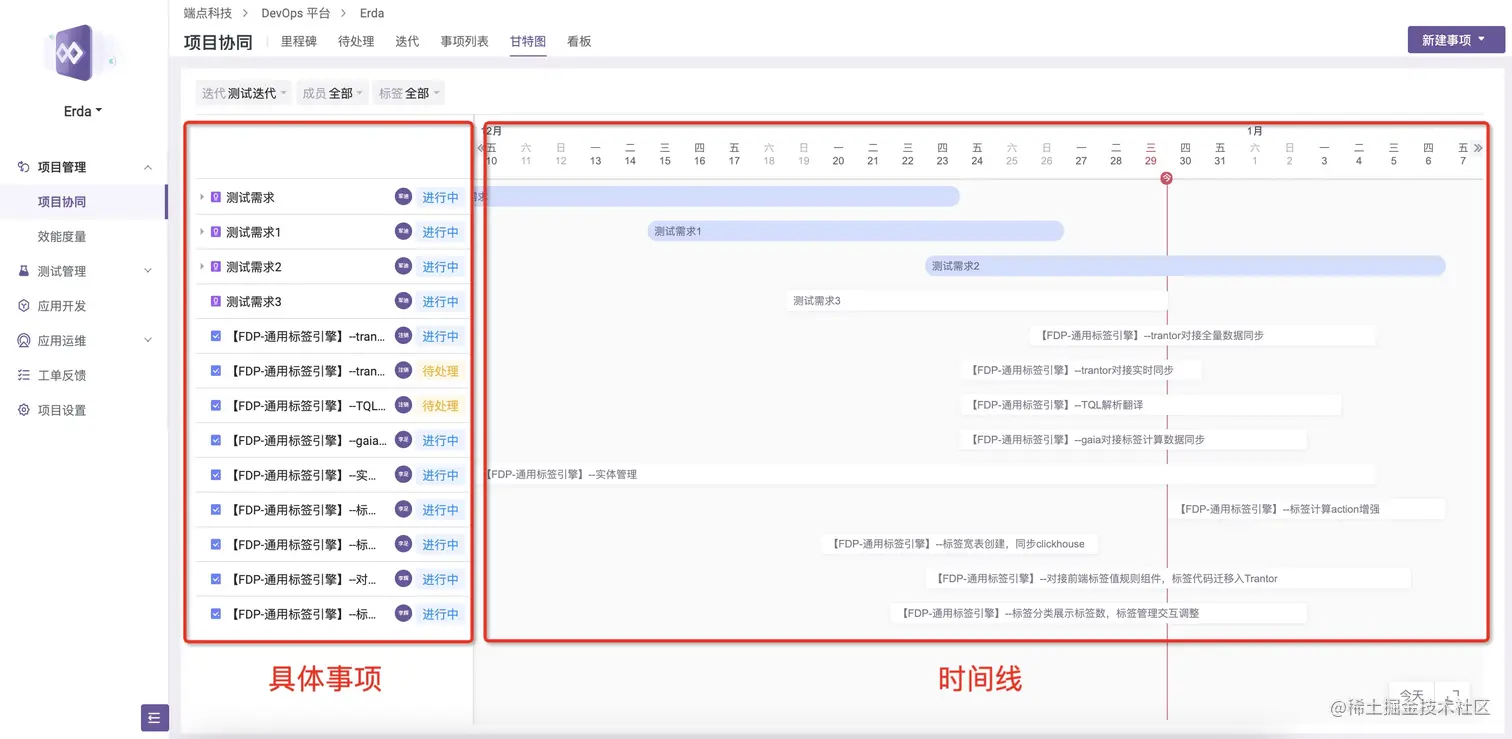
Task: Expand the 应用运维 menu chevron
Action: 148,341
